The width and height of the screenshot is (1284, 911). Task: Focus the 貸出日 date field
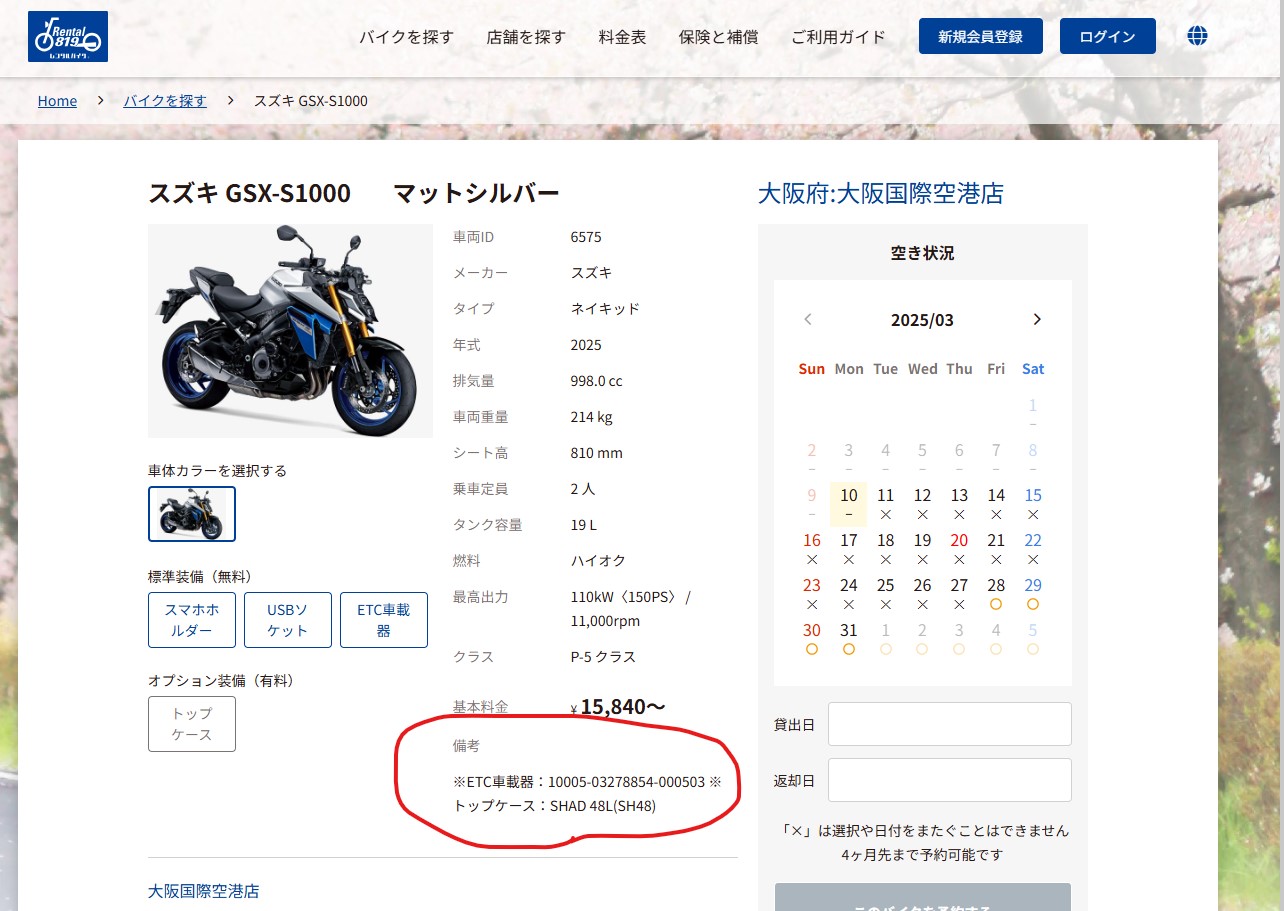tap(949, 724)
